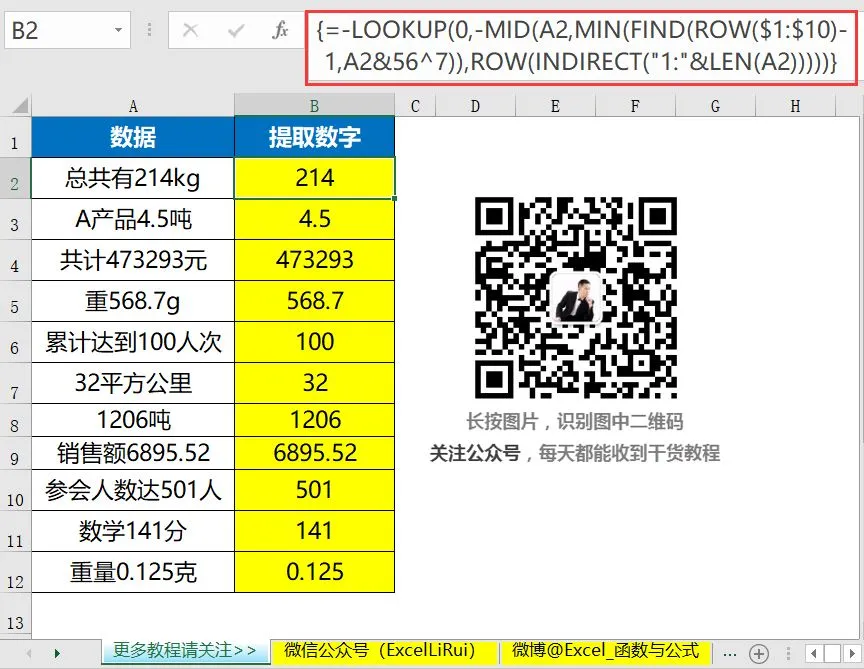Select yellow cell with value 0.125
The image size is (864, 669).
(315, 572)
